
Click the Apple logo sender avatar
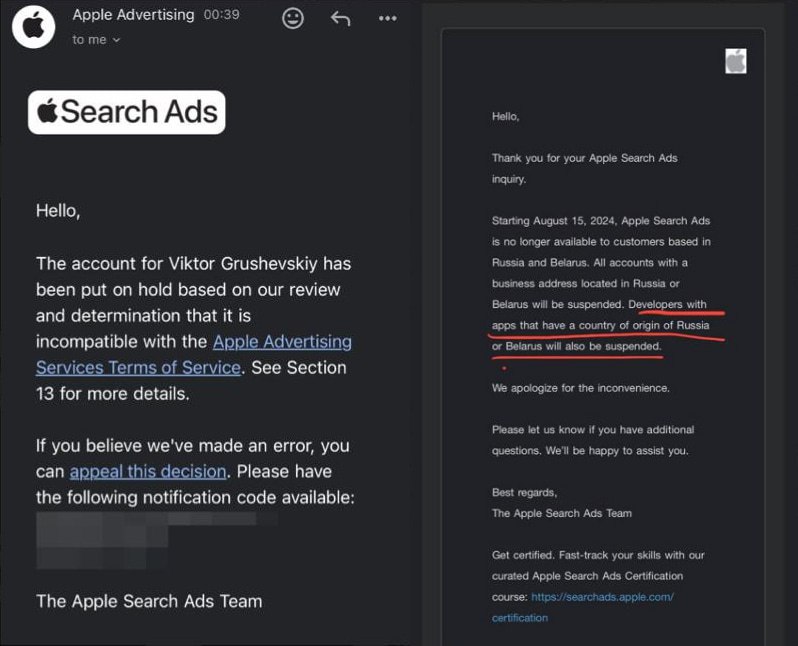(34, 26)
